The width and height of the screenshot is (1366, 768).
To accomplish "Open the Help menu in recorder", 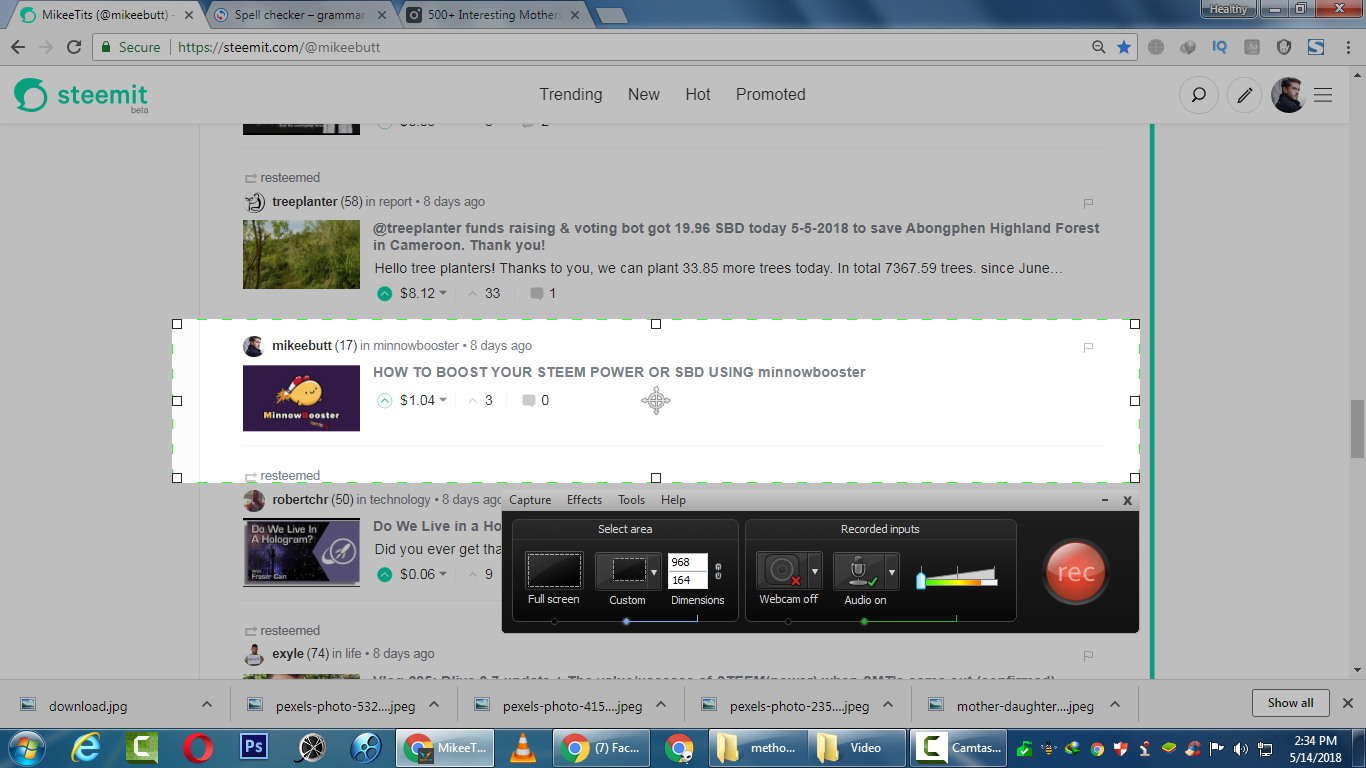I will pyautogui.click(x=673, y=500).
